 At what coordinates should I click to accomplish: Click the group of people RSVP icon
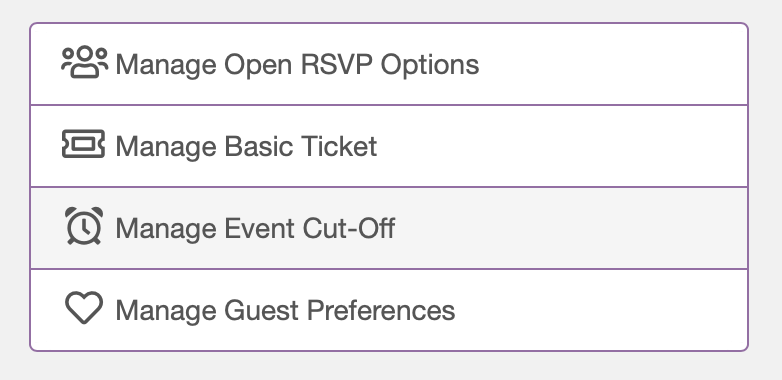[x=84, y=62]
